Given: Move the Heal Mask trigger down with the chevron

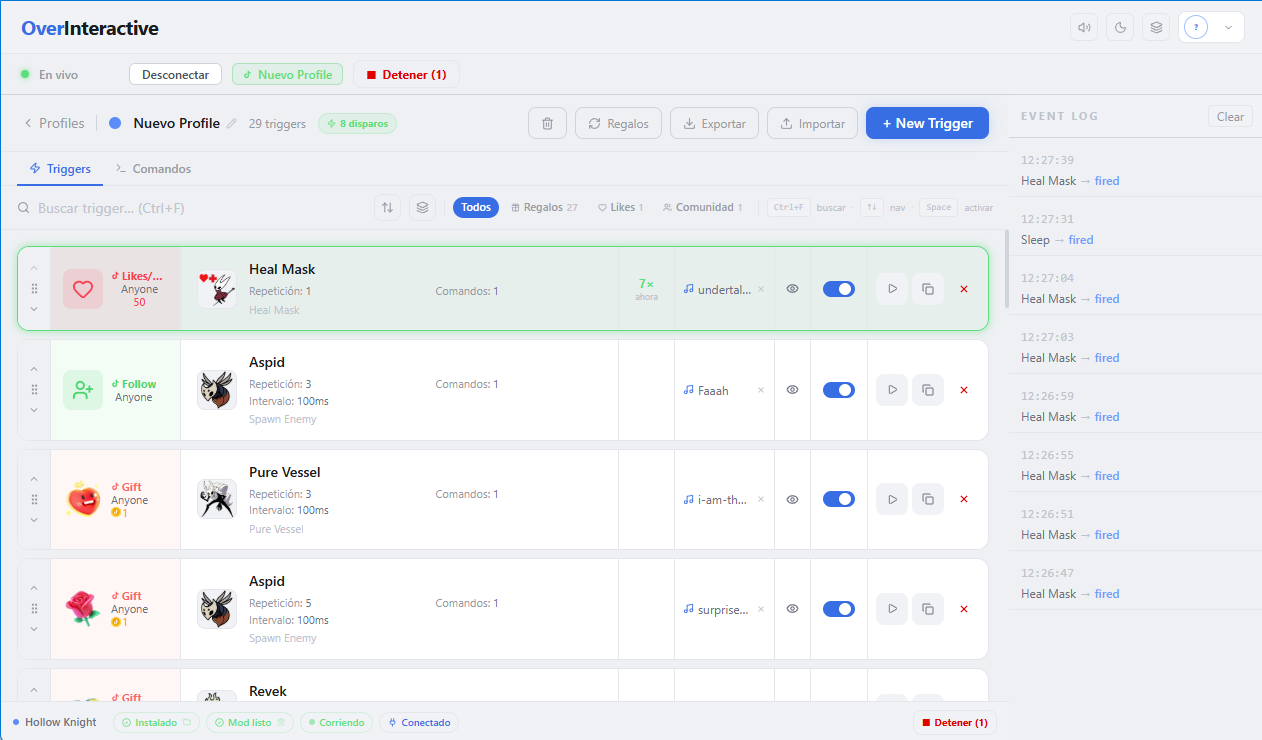Looking at the screenshot, I should 34,309.
